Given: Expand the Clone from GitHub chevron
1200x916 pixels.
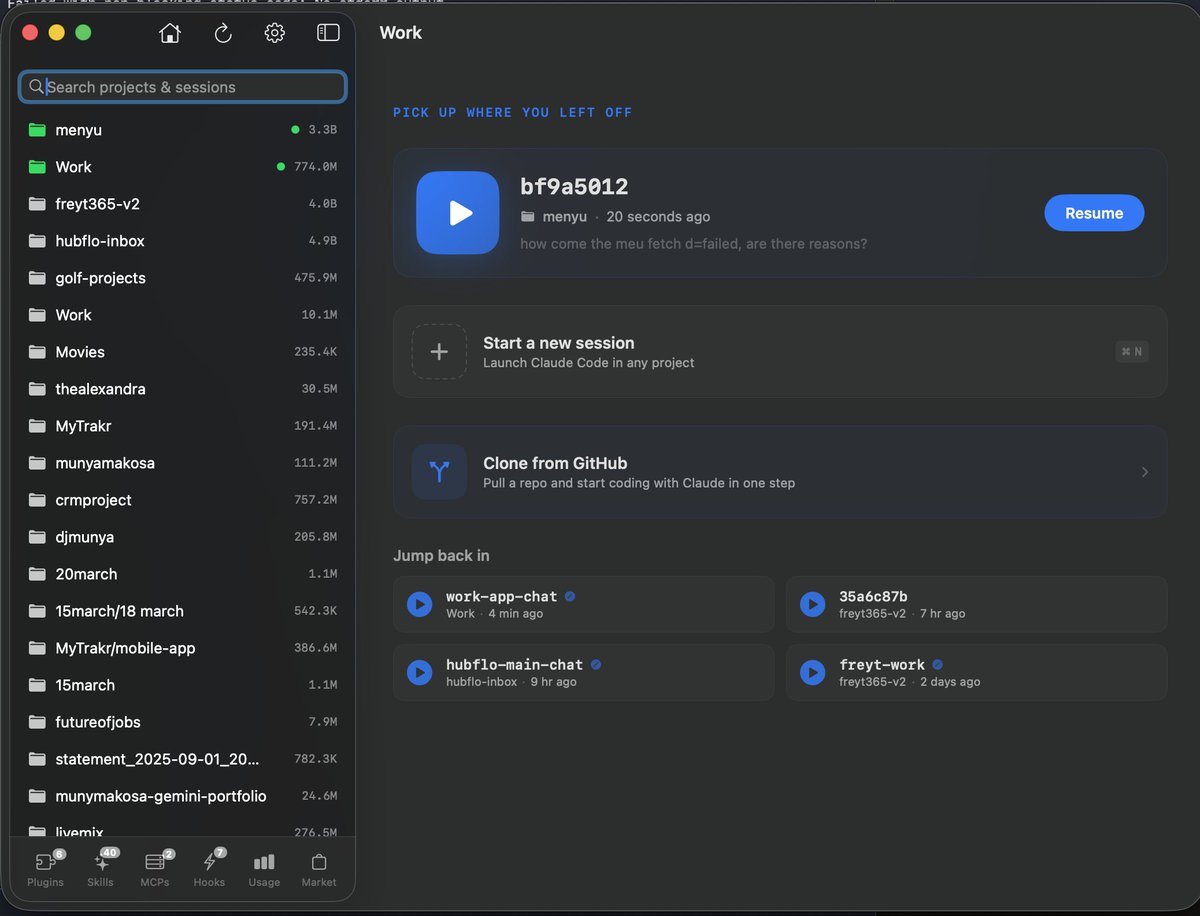Looking at the screenshot, I should [1145, 472].
